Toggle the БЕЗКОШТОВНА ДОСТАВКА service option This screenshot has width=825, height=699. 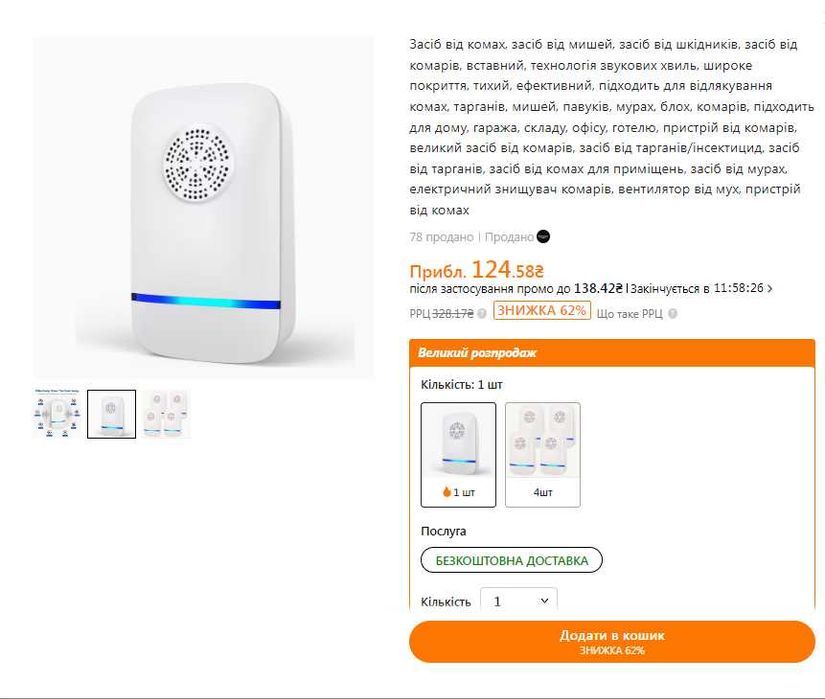pos(511,560)
